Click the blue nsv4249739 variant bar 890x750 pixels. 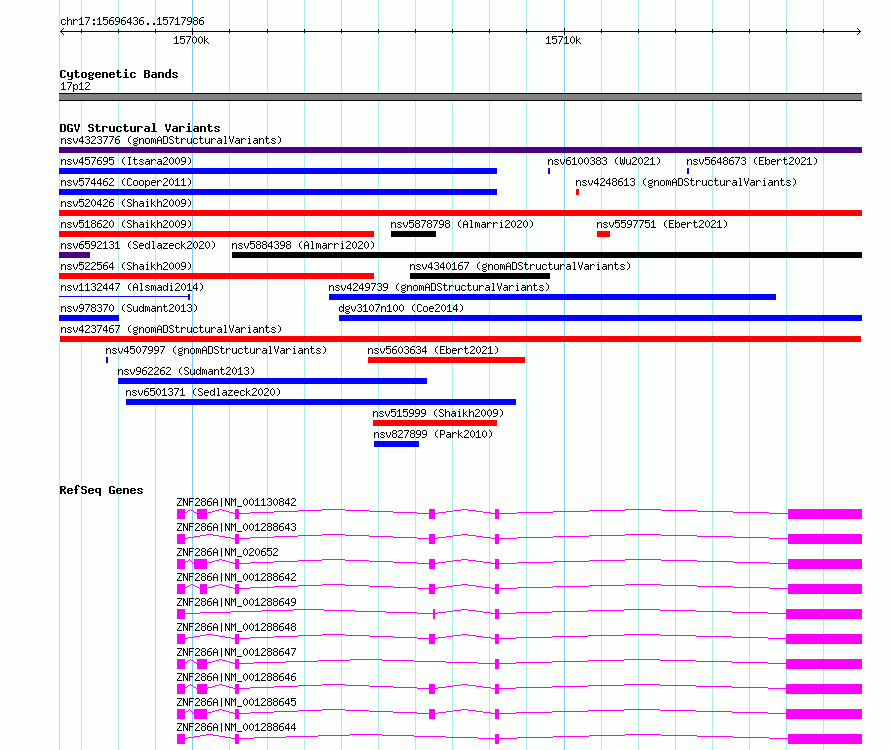click(x=552, y=297)
